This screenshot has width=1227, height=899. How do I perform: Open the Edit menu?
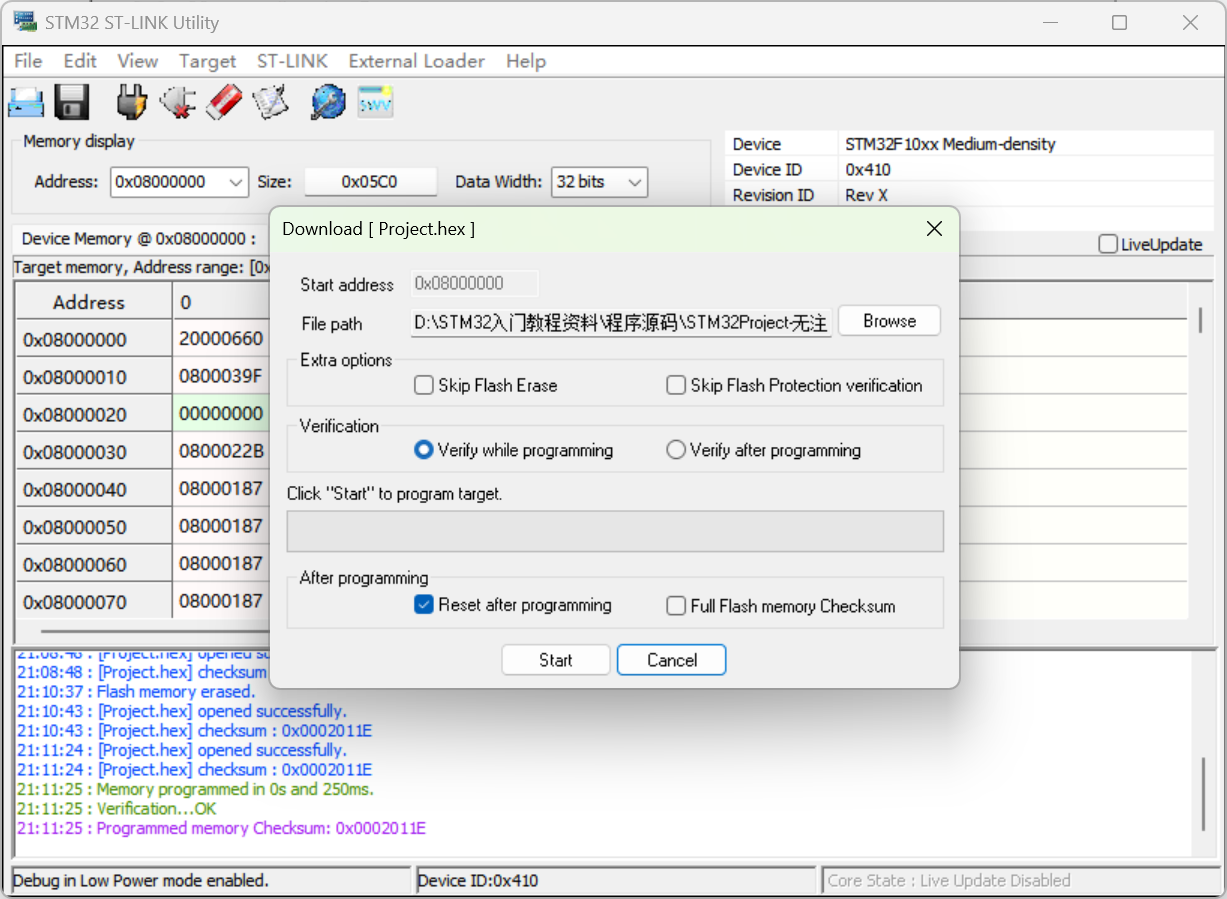[80, 61]
